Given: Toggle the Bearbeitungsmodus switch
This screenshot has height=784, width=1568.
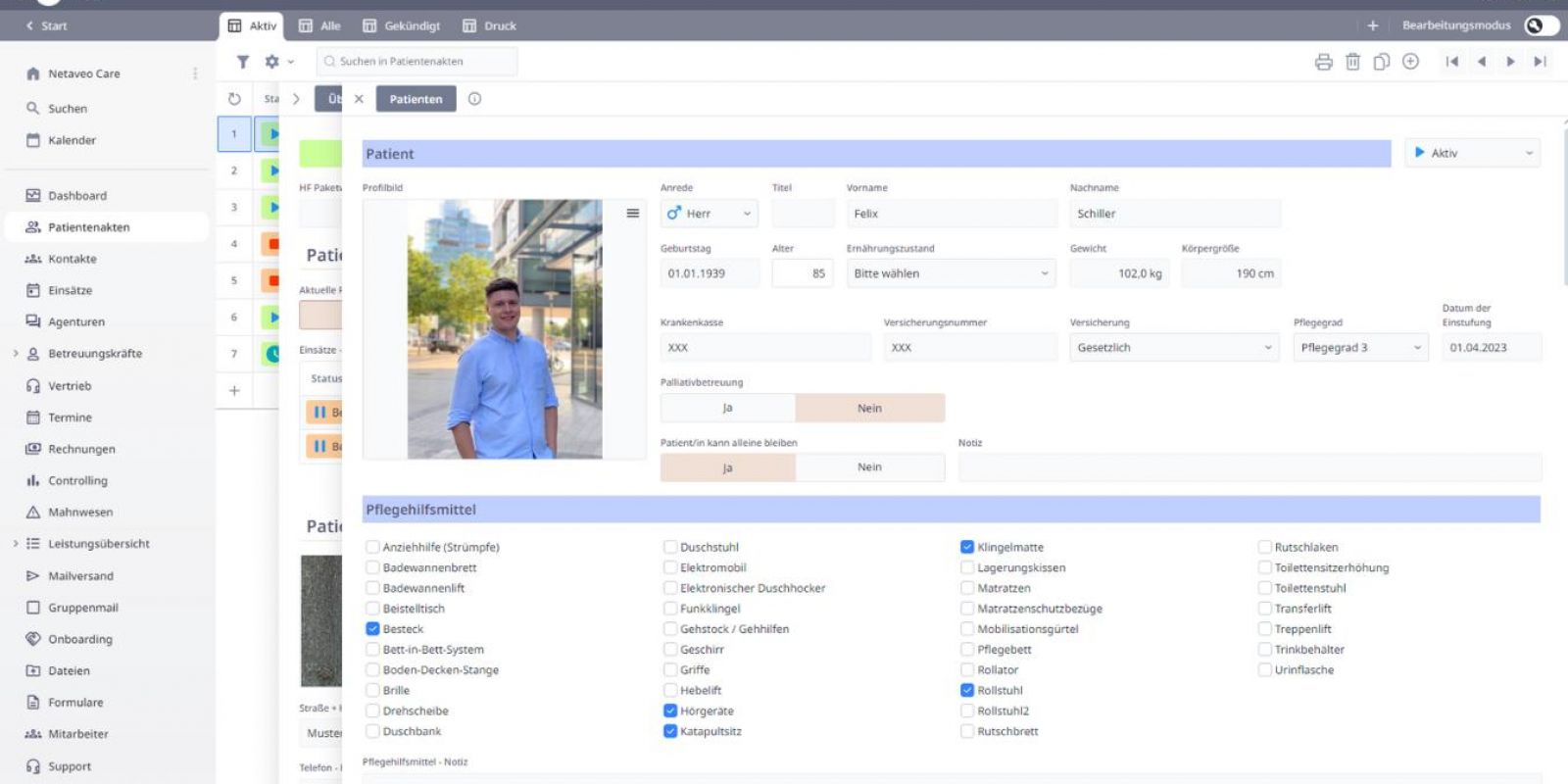Looking at the screenshot, I should pos(1541,25).
